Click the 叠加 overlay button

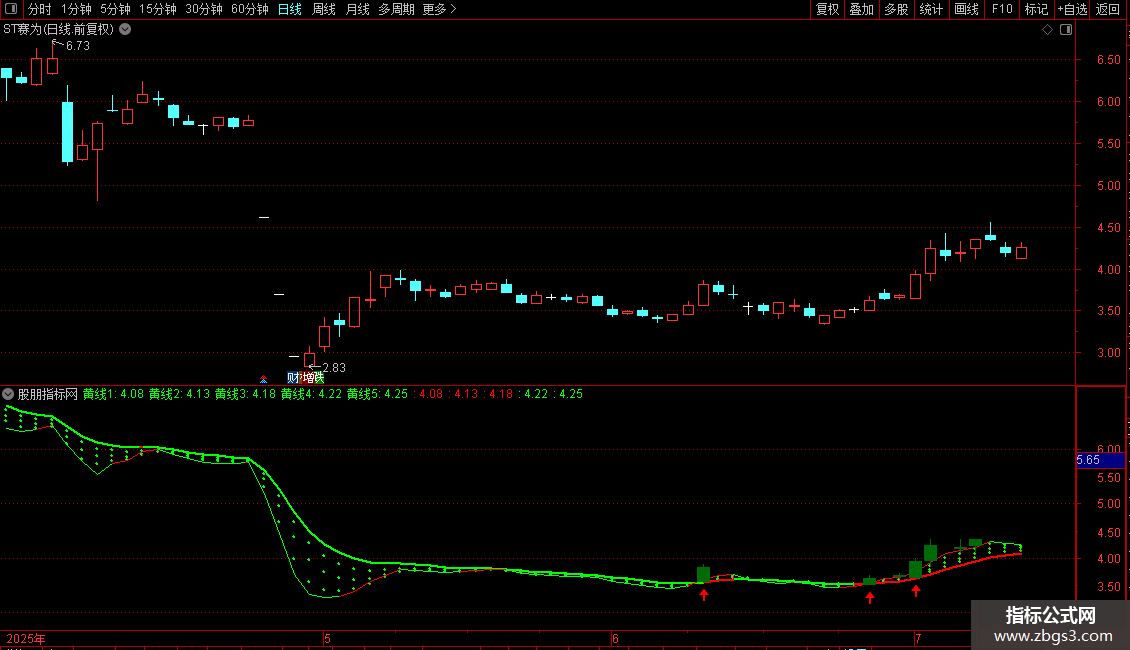tap(861, 9)
